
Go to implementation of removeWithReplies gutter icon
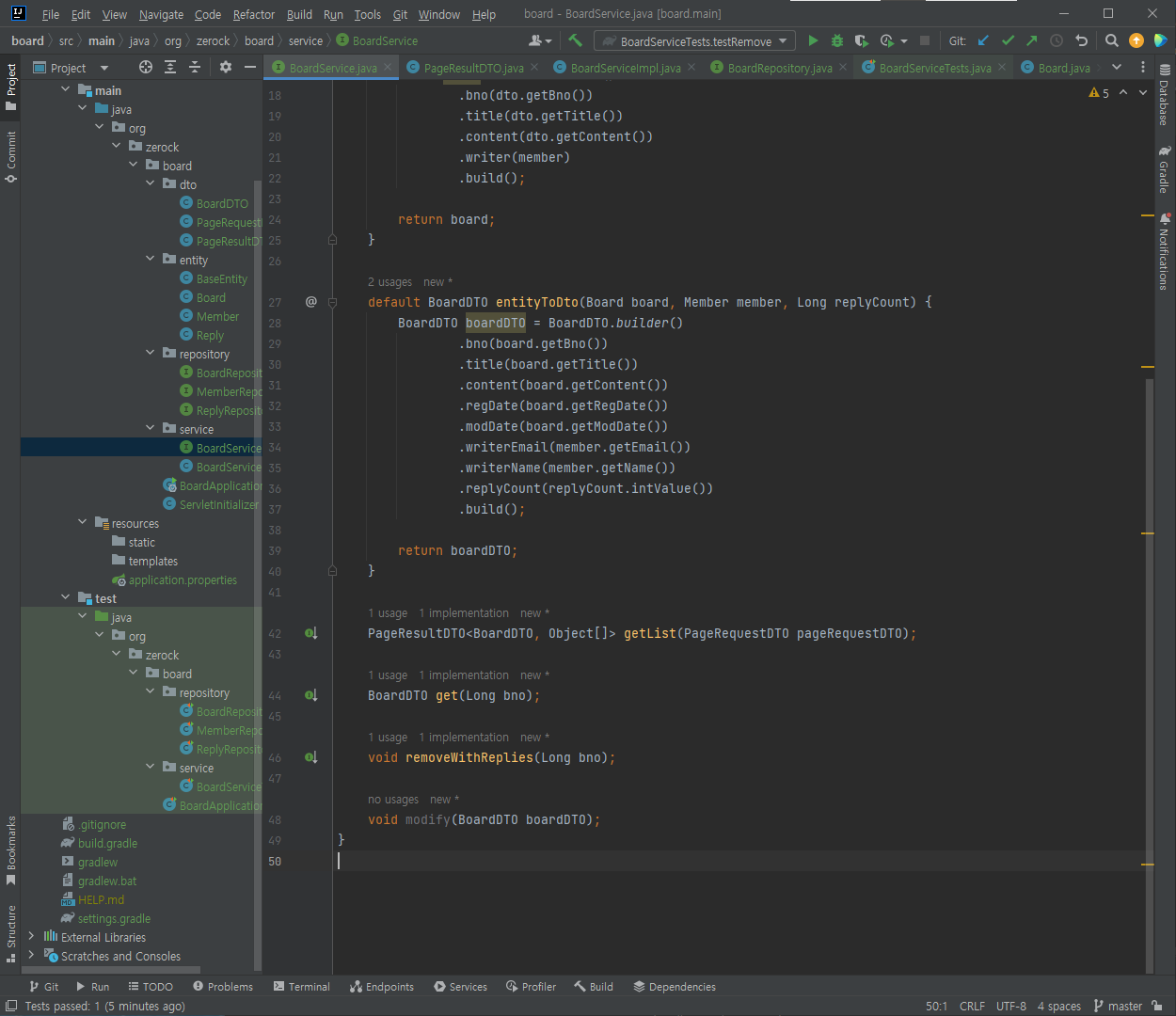310,757
